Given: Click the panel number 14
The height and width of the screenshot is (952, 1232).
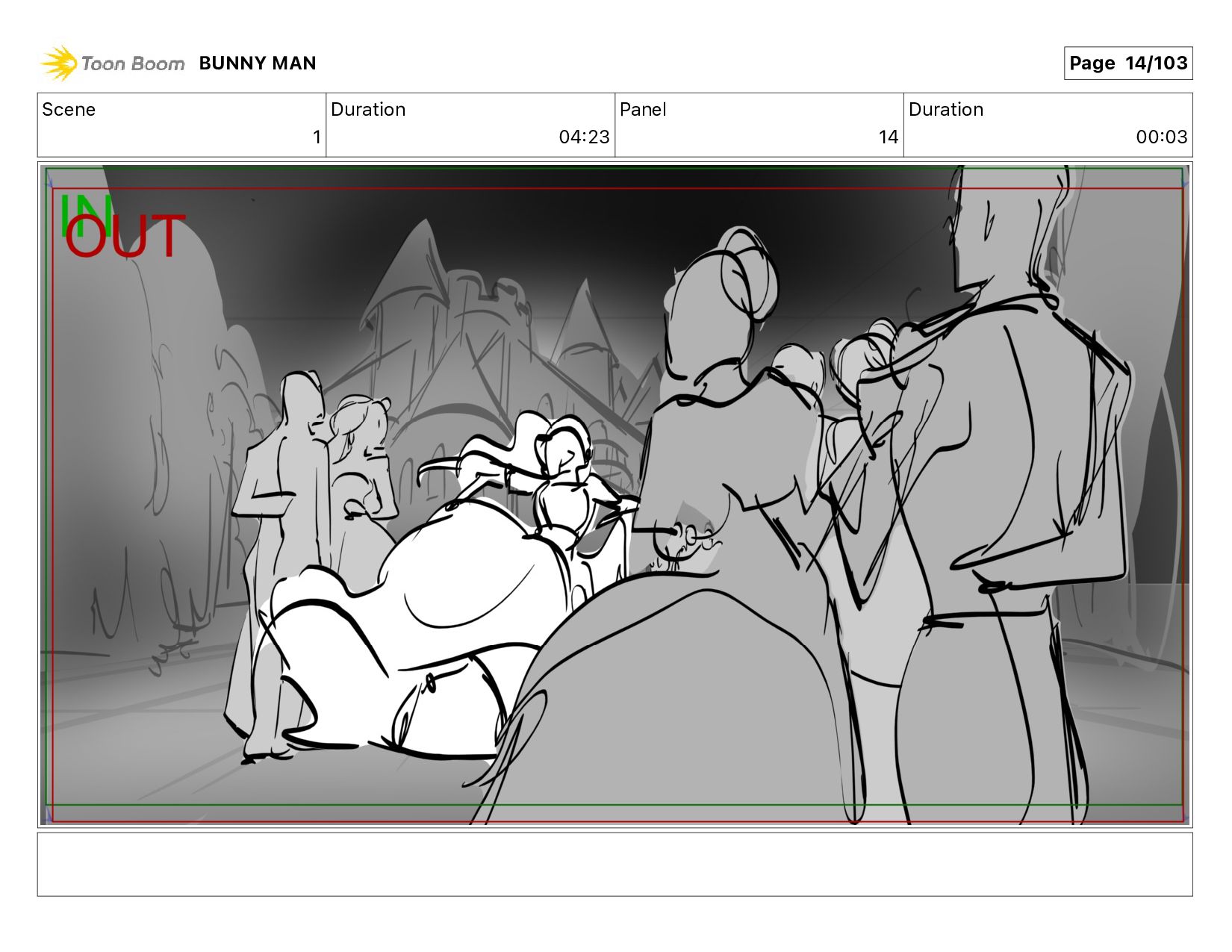Looking at the screenshot, I should coord(888,137).
